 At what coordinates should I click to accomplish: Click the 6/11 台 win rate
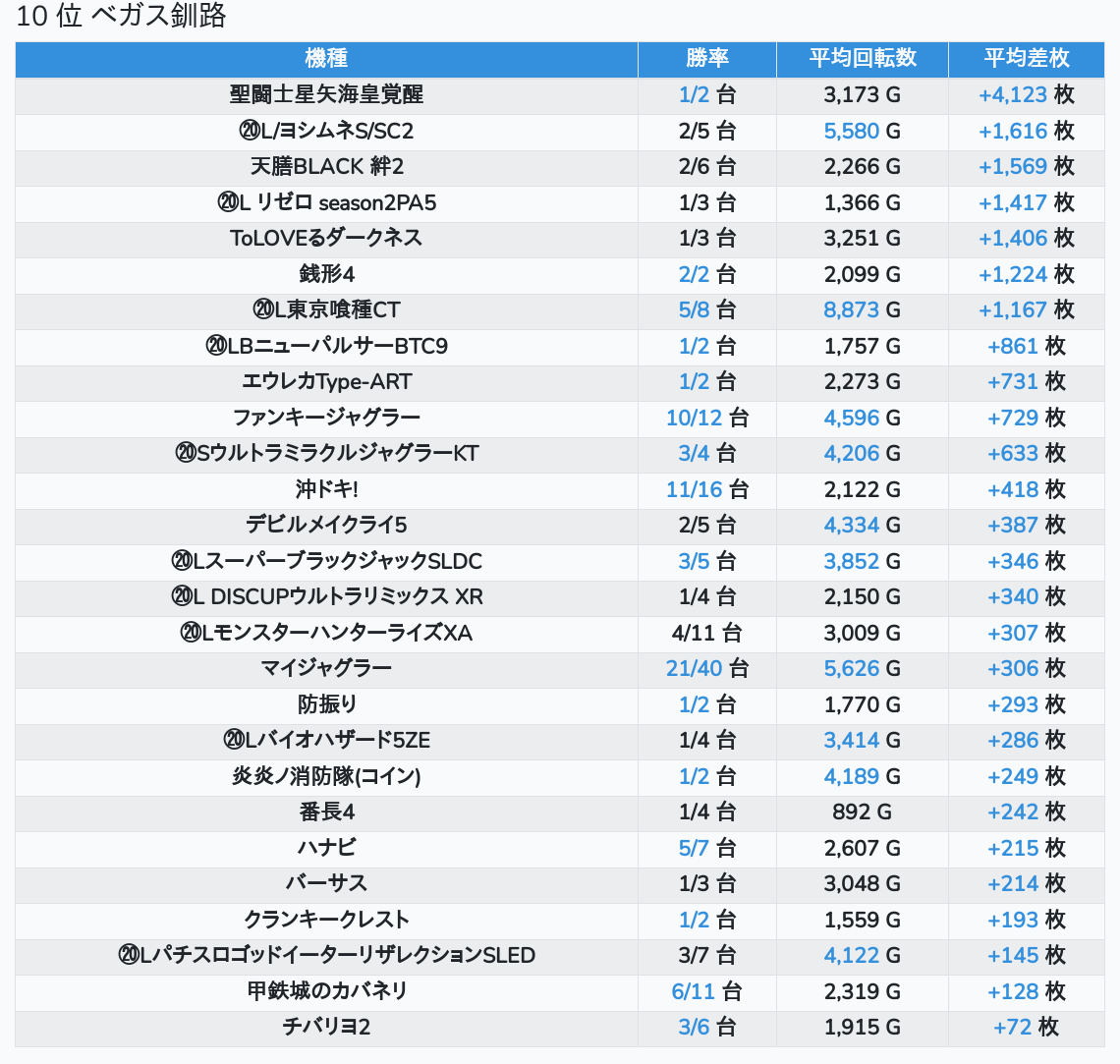(707, 992)
